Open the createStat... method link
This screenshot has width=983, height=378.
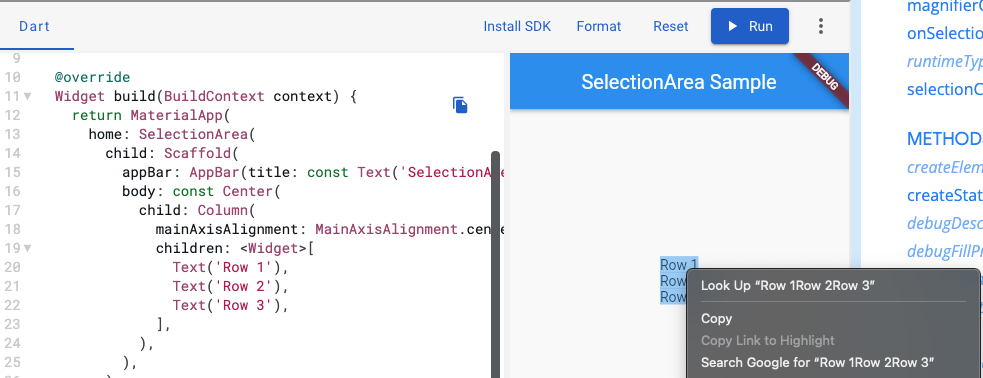click(x=944, y=195)
